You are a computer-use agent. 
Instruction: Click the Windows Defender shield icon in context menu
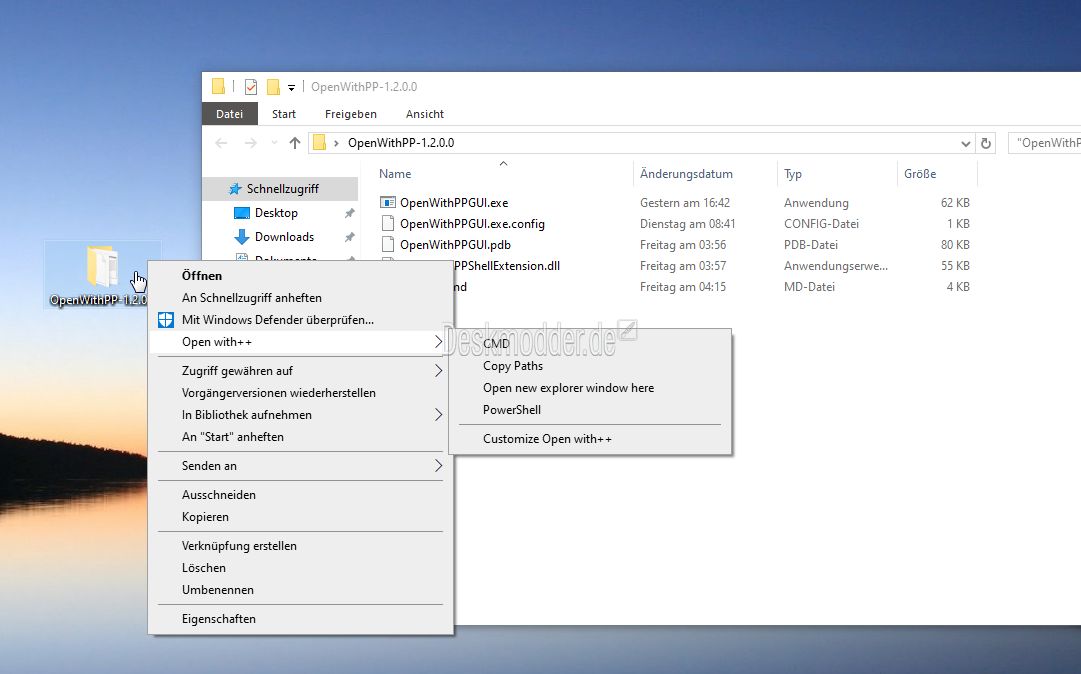coord(165,320)
